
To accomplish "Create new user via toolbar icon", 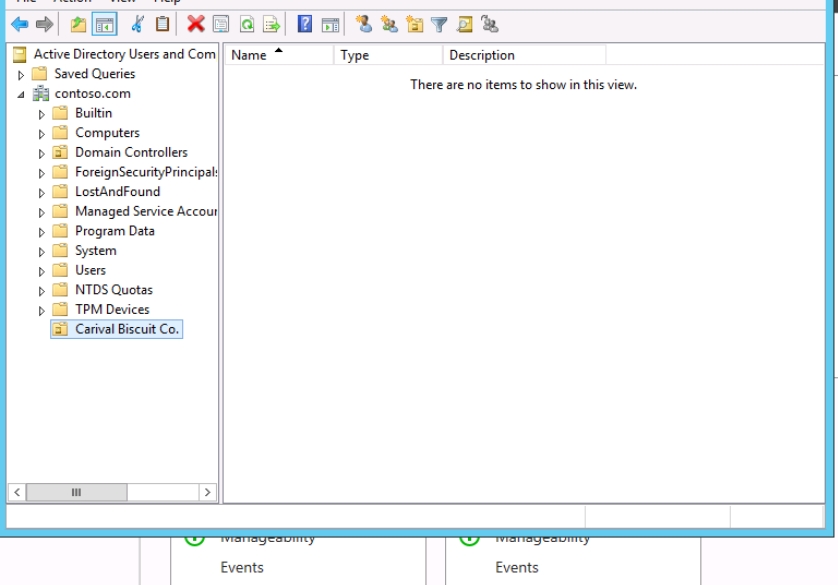I will click(363, 25).
